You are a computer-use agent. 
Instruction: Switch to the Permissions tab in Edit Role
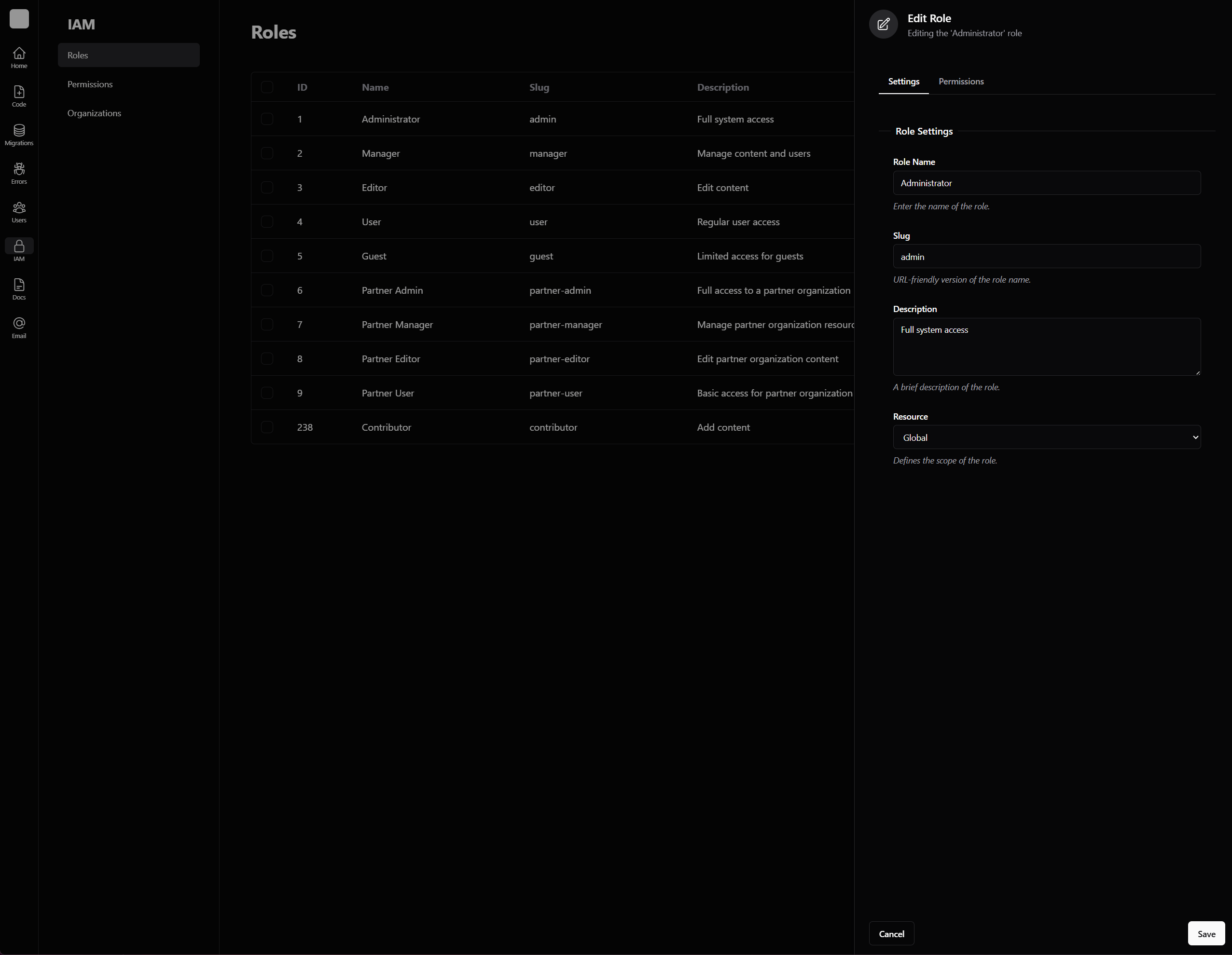tap(961, 82)
